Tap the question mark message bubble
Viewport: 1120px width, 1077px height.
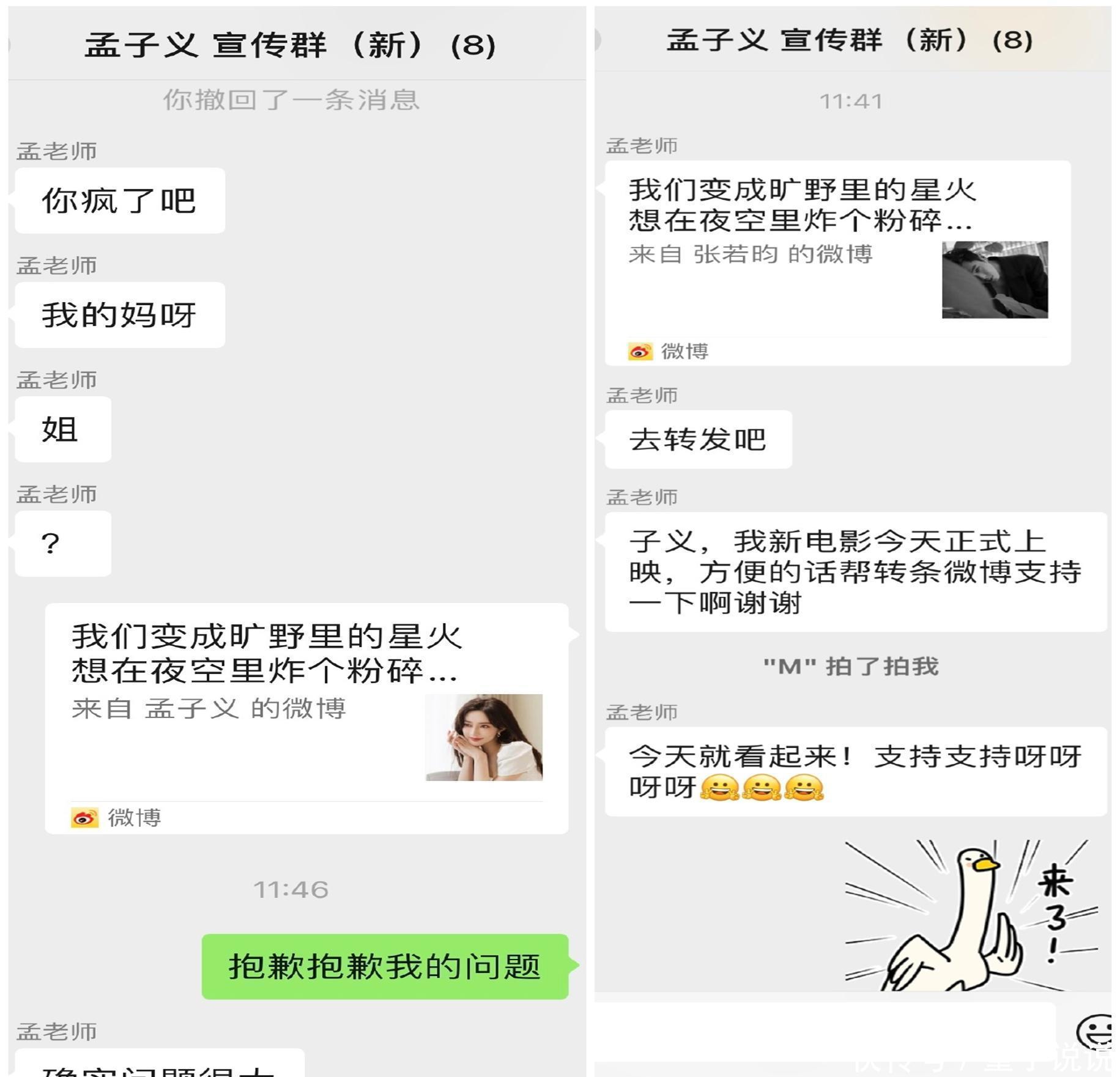(63, 544)
